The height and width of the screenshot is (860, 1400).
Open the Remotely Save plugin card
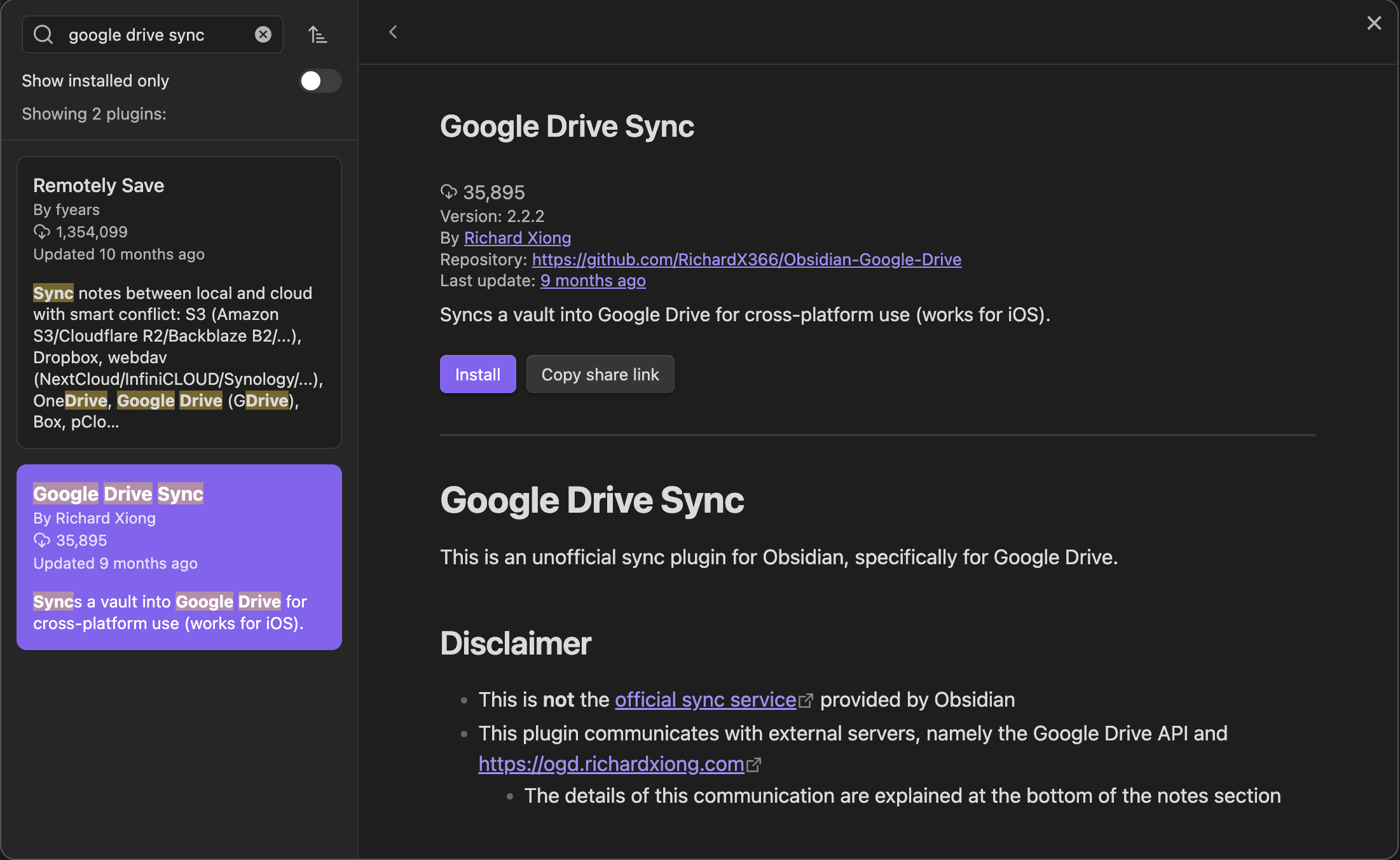[179, 303]
